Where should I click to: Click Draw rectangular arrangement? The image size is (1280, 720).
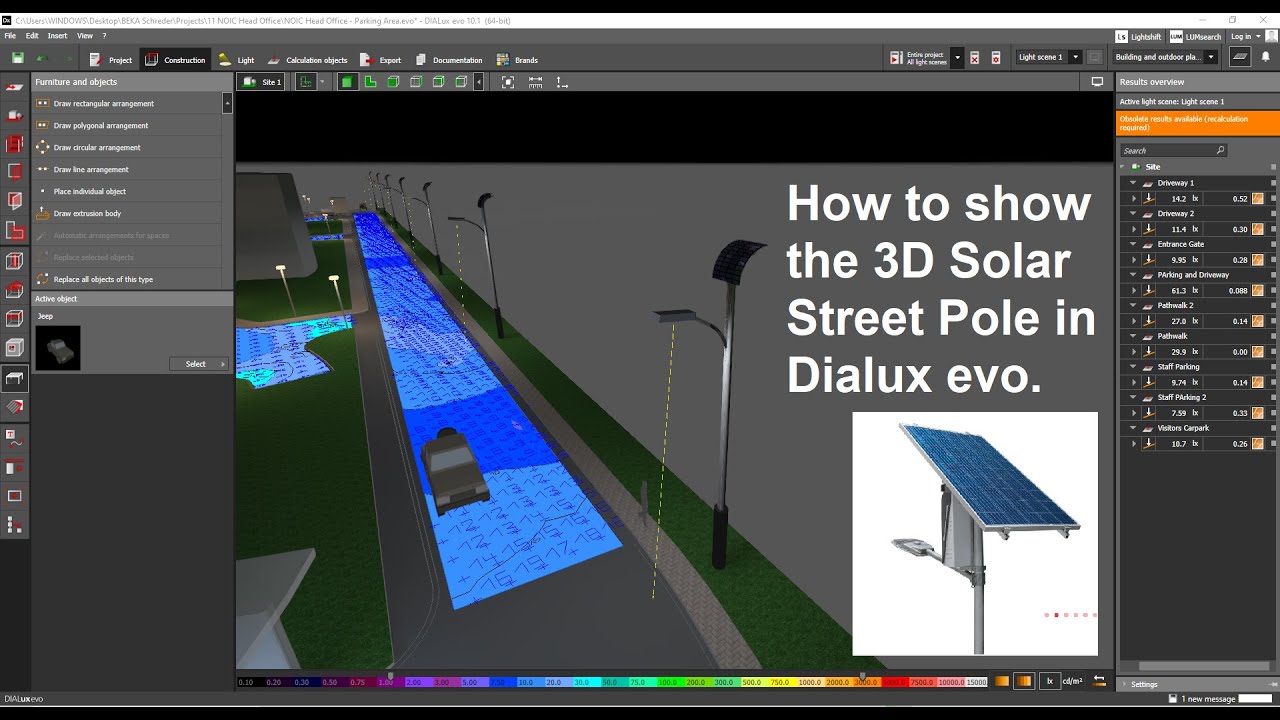point(127,103)
